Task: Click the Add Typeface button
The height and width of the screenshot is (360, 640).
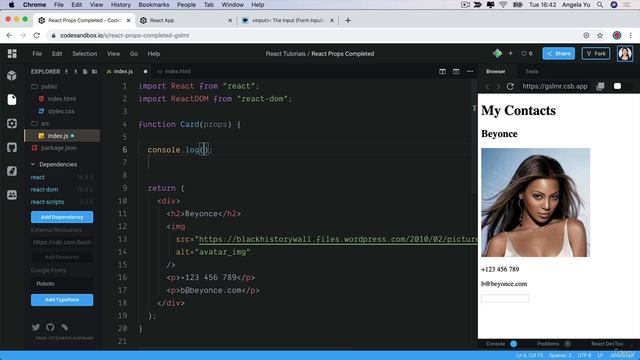Action: click(x=62, y=300)
